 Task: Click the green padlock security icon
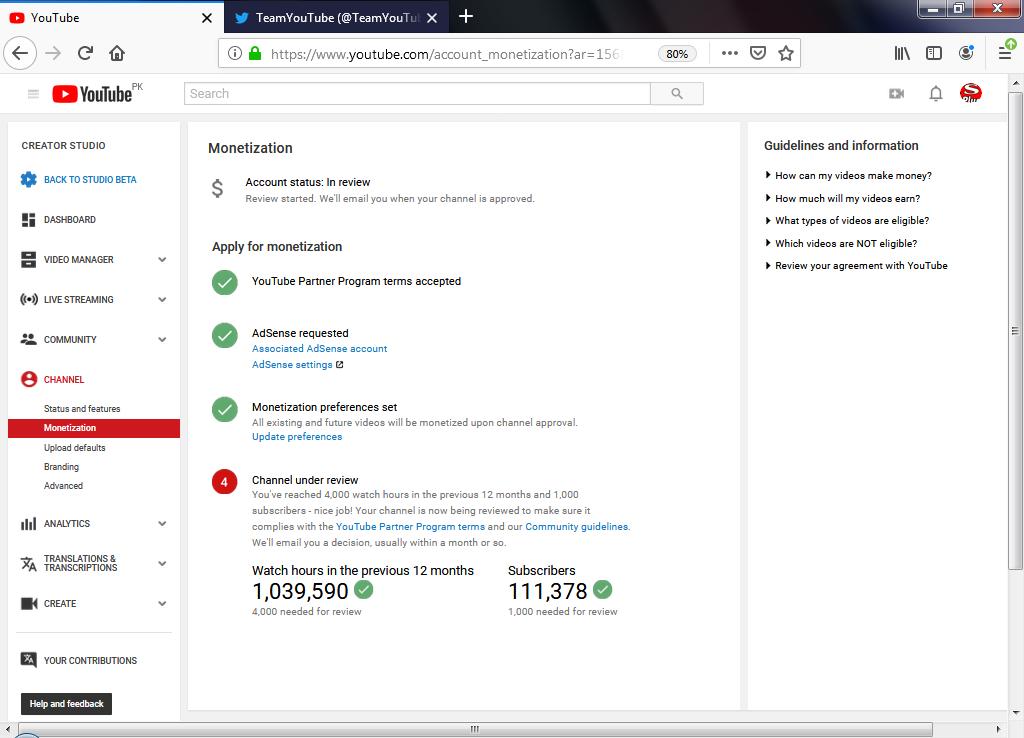click(x=255, y=53)
